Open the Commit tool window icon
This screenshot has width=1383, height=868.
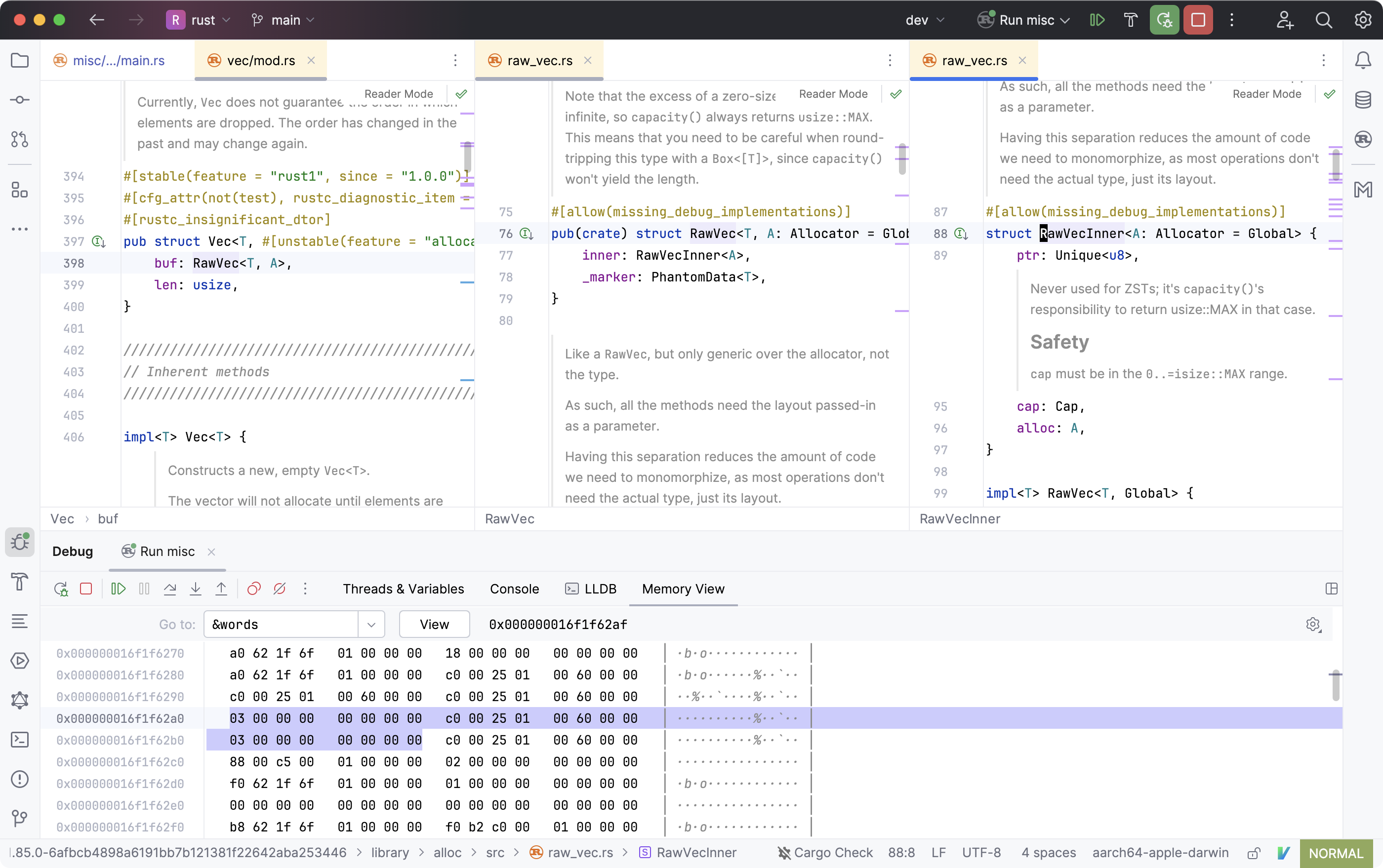20,100
